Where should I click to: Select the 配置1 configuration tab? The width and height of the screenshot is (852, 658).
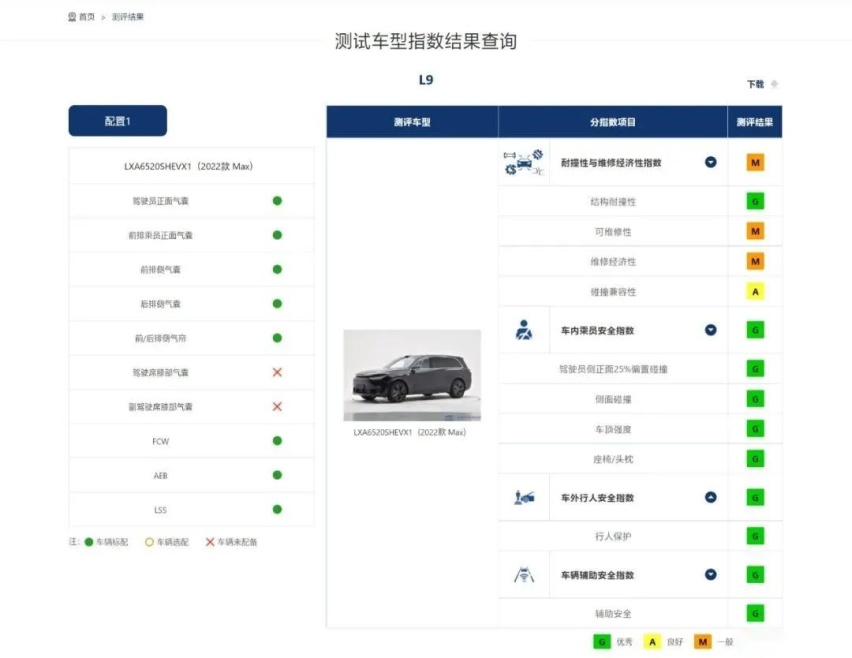117,121
